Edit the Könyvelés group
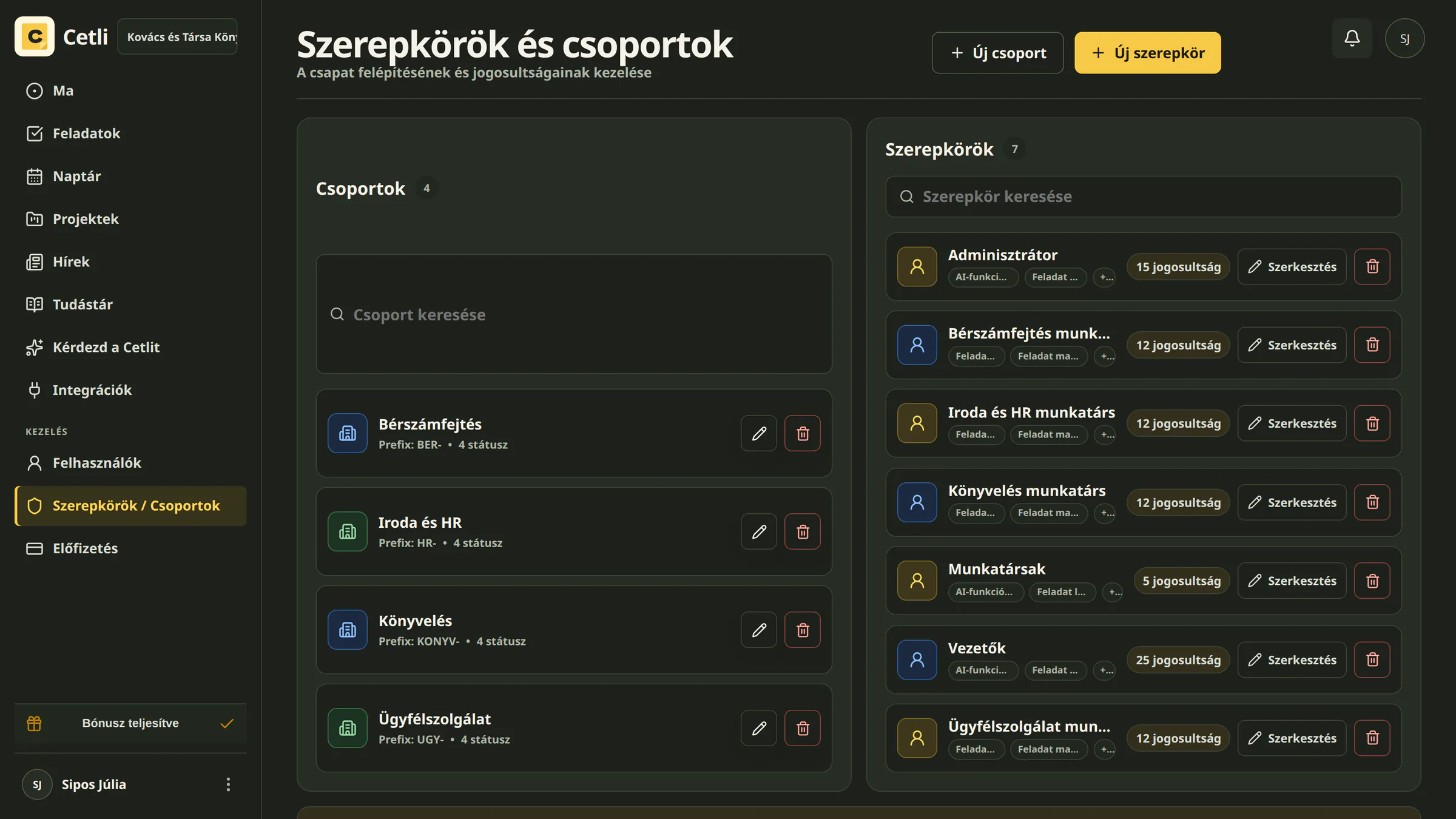Image resolution: width=1456 pixels, height=819 pixels. point(759,630)
